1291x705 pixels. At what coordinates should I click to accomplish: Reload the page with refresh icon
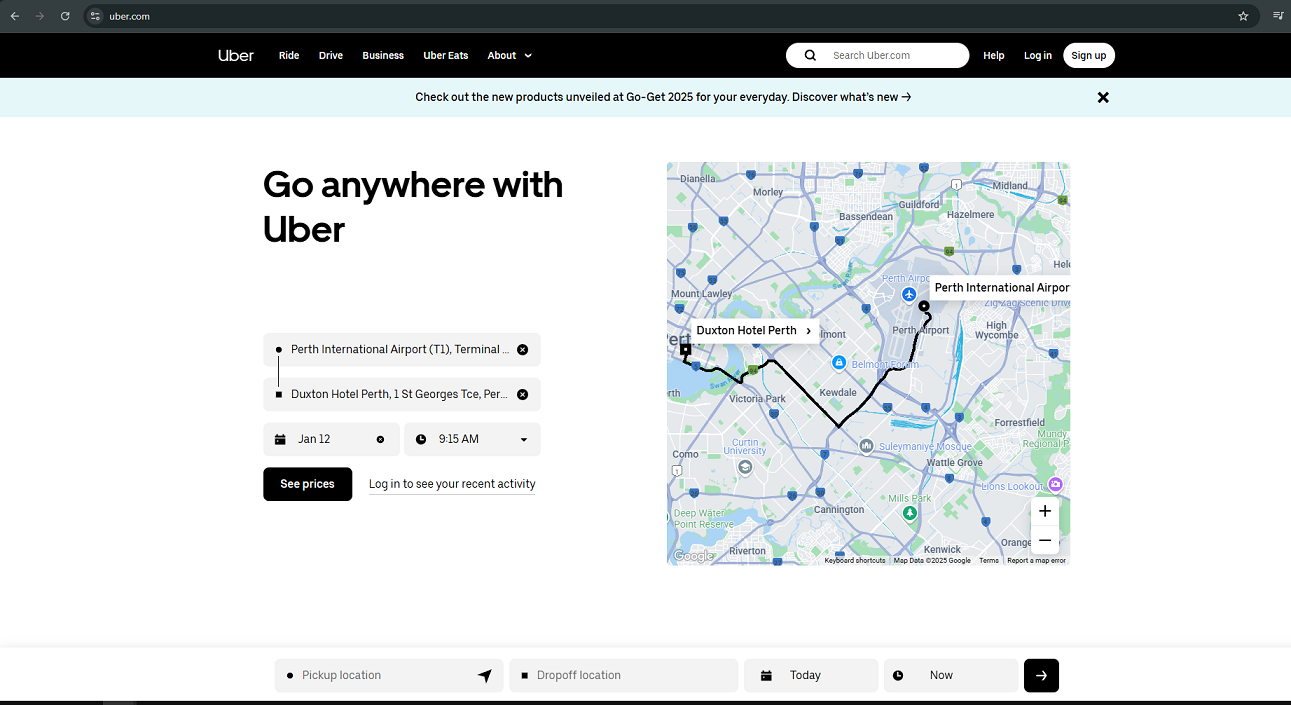(x=65, y=16)
